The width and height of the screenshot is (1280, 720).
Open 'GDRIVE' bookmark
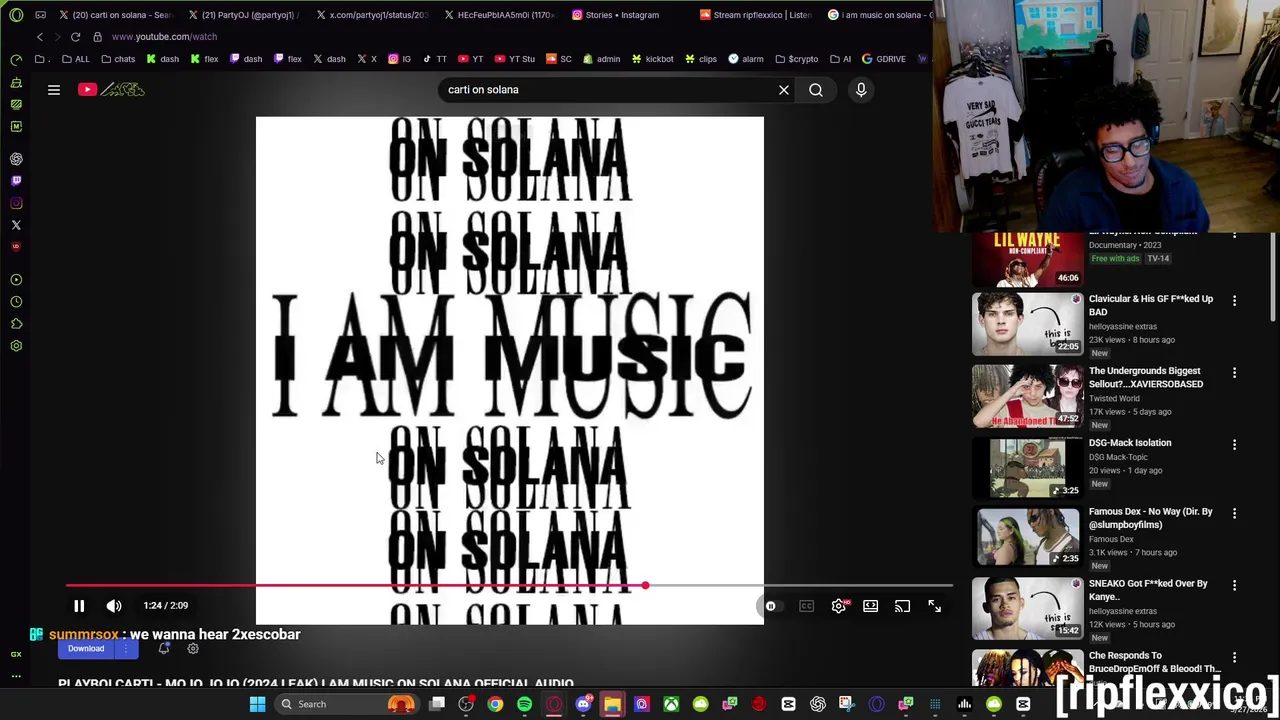pos(883,59)
